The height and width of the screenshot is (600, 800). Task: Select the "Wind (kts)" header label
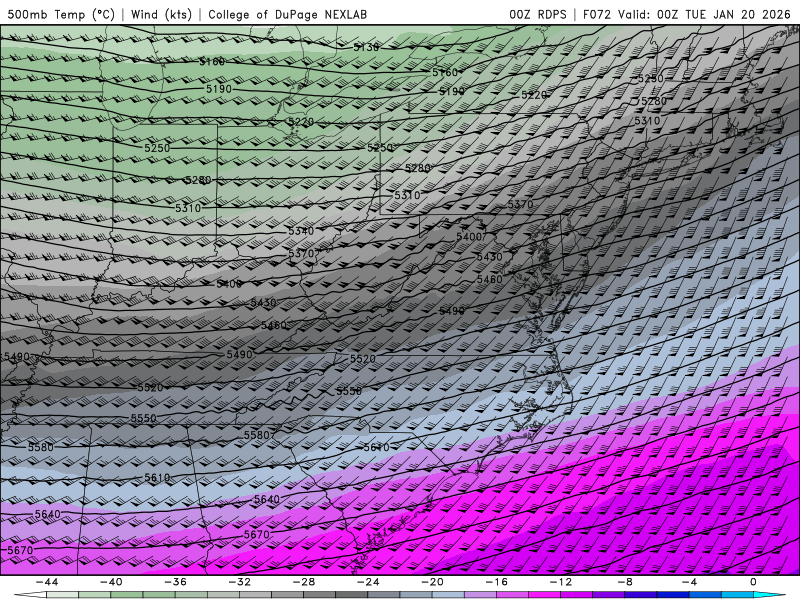[161, 14]
